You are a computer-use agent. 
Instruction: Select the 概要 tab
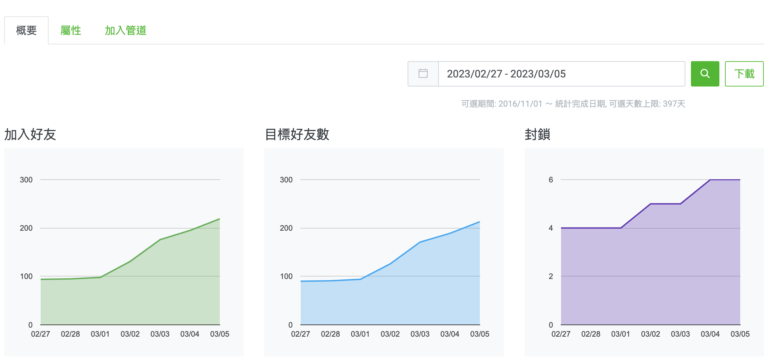tap(26, 30)
